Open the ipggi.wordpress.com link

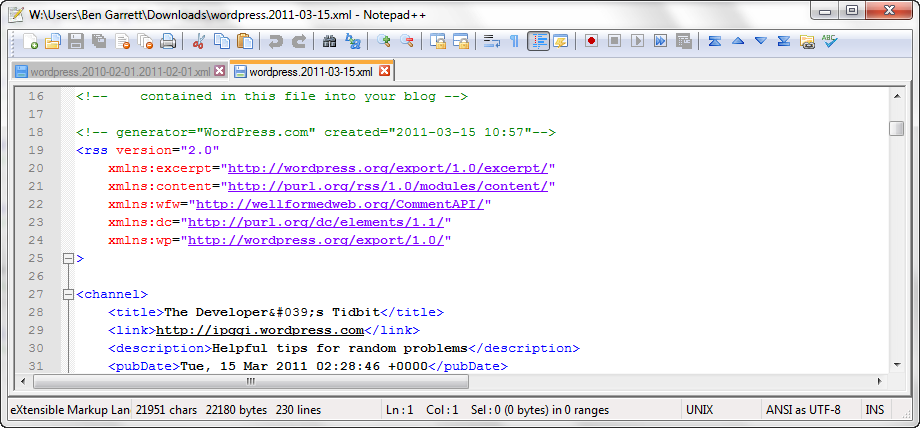pos(260,330)
